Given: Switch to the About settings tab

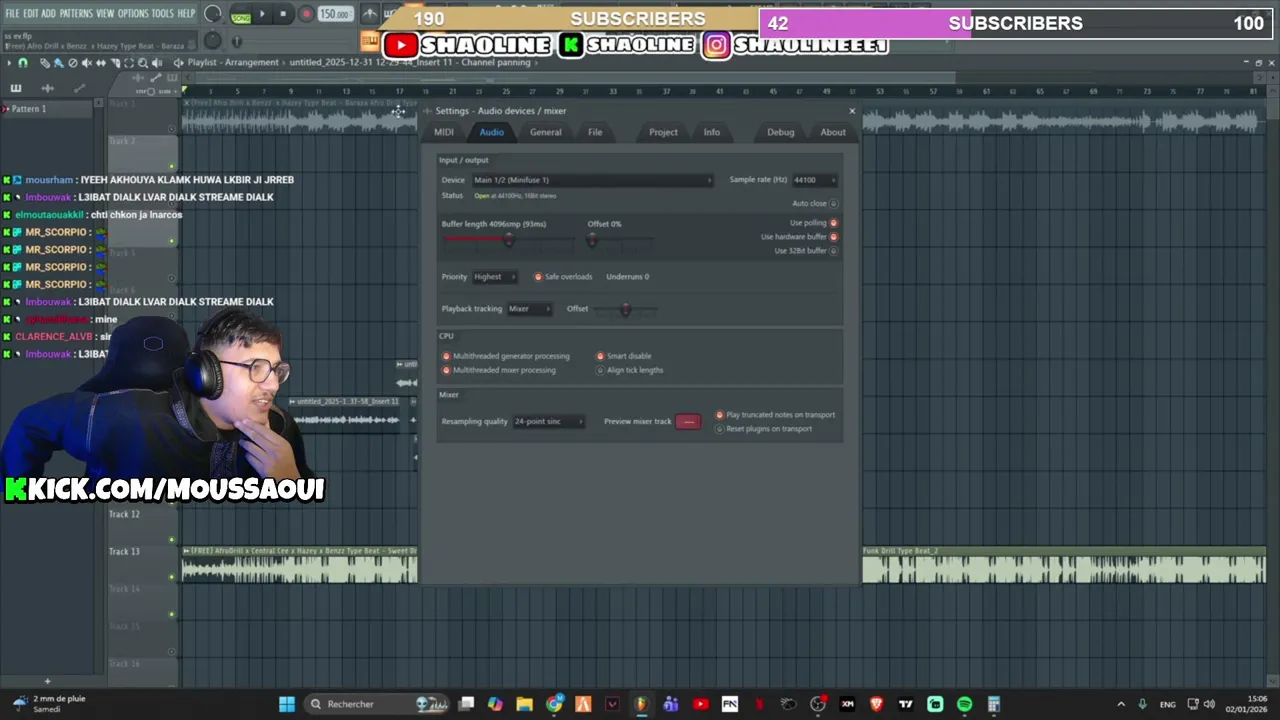Looking at the screenshot, I should coord(833,132).
